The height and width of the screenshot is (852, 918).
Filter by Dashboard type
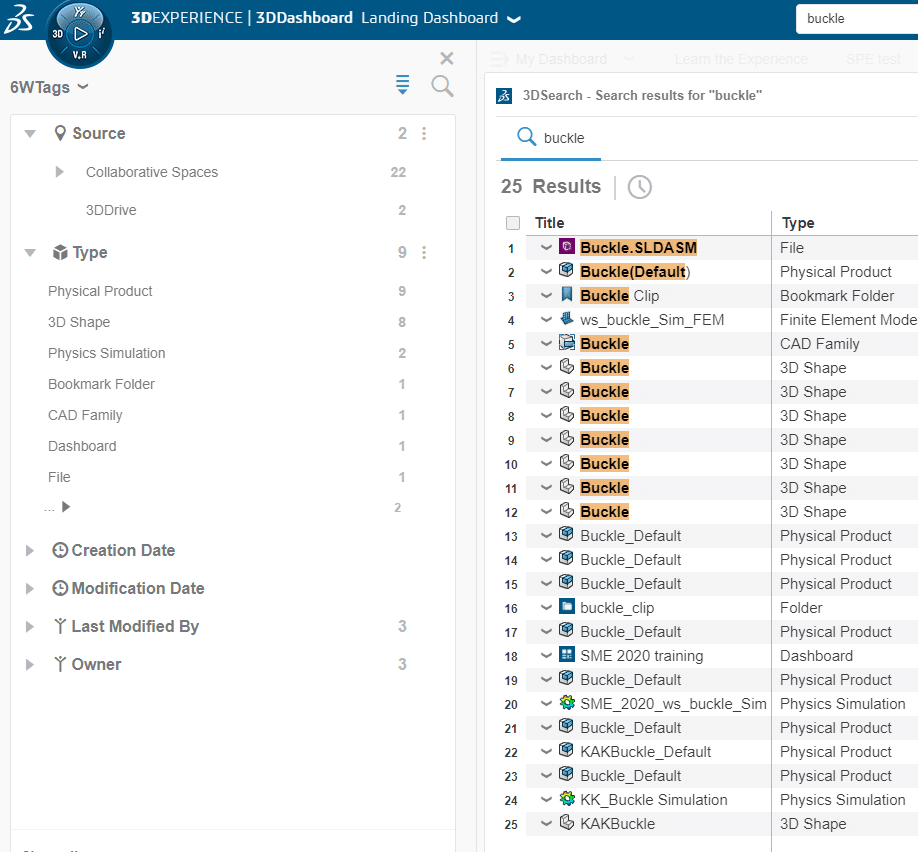point(82,446)
